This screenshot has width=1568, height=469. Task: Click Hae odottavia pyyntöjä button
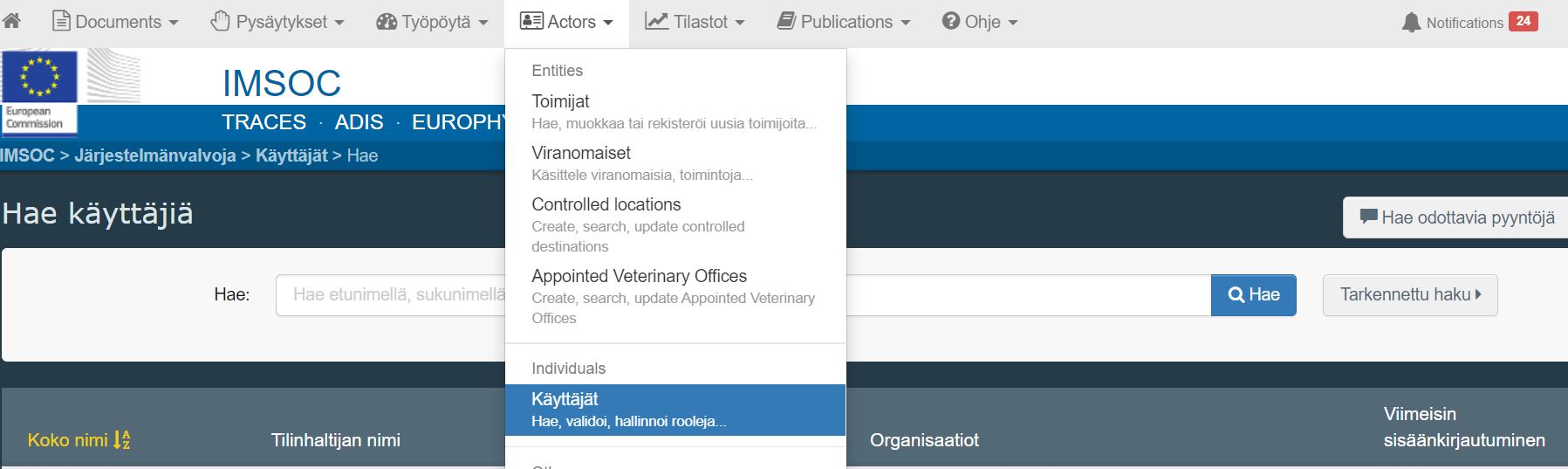1456,217
